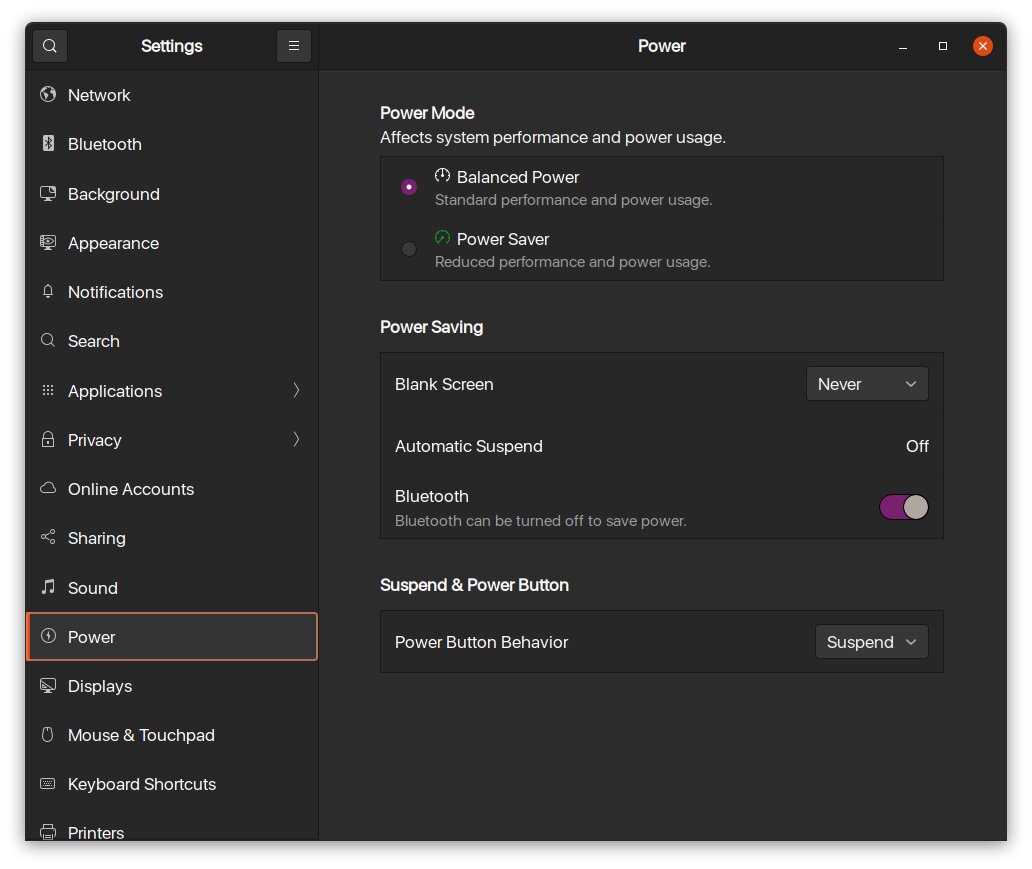Open Mouse & Touchpad settings
The height and width of the screenshot is (869, 1032).
click(172, 735)
